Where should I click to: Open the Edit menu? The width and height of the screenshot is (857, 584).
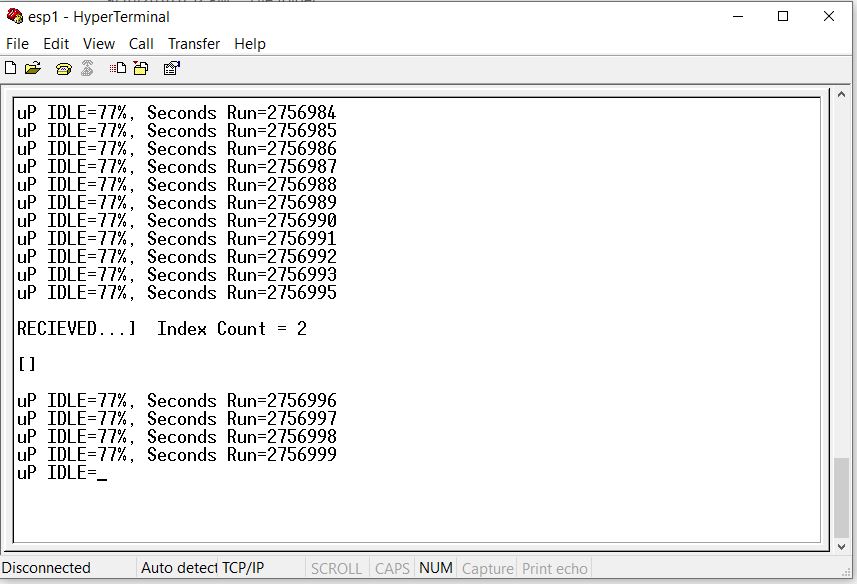point(56,44)
